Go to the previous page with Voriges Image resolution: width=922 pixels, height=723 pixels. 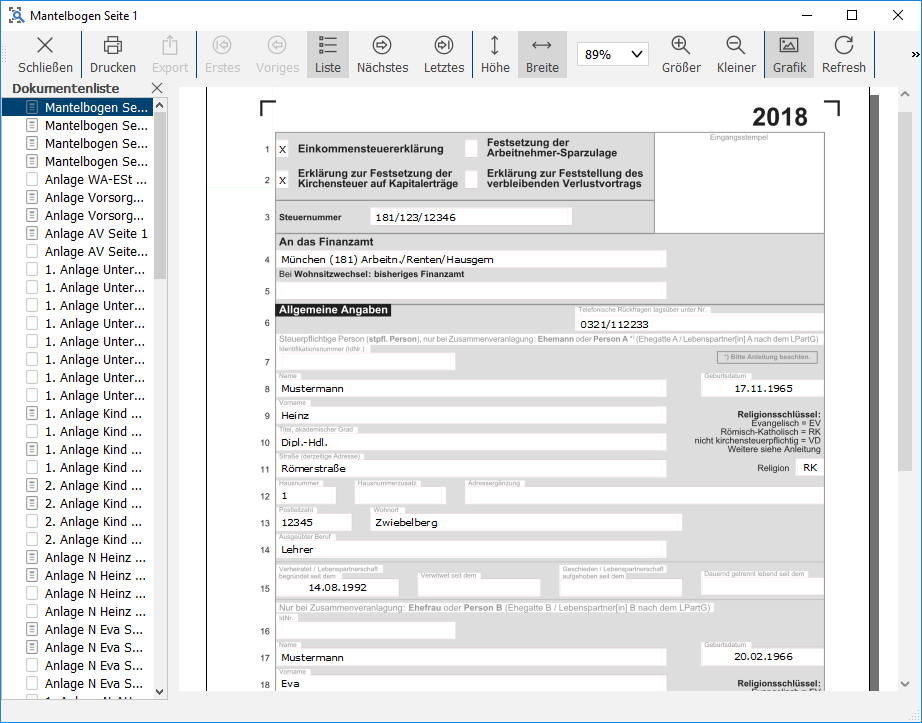click(277, 55)
